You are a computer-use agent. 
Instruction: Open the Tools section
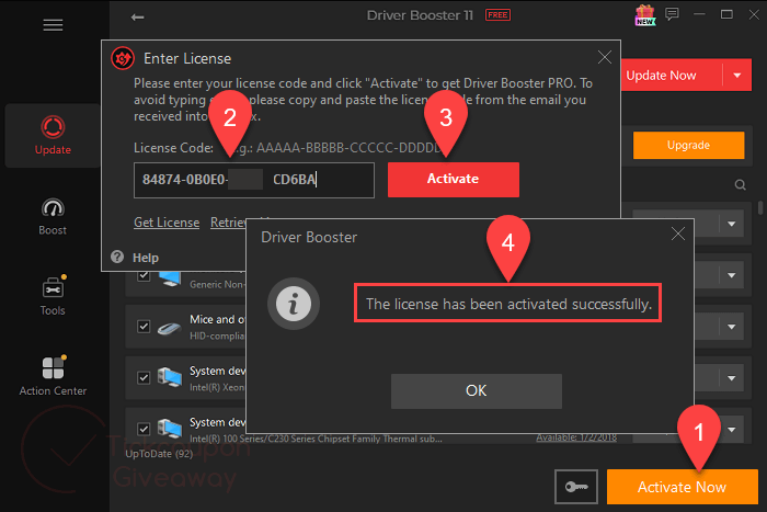point(53,295)
